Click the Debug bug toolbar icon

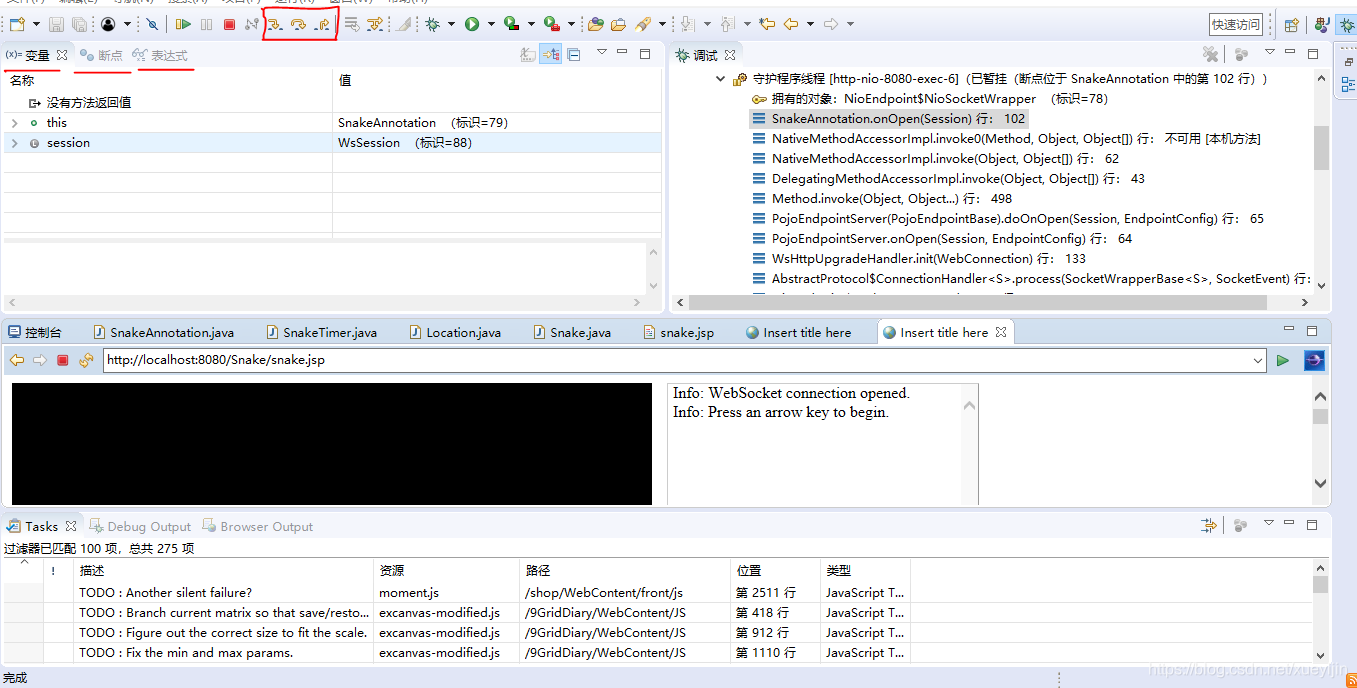coord(430,22)
